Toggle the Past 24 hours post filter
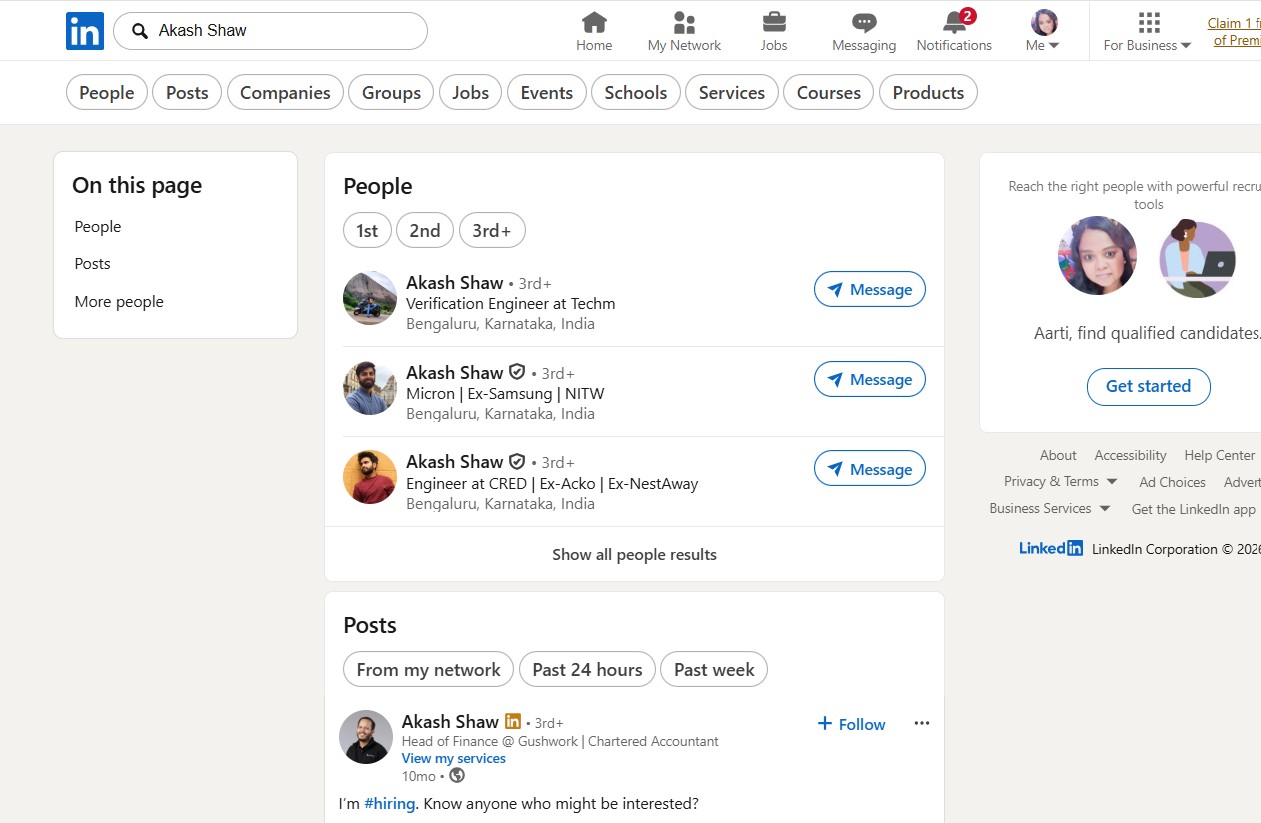Image resolution: width=1261 pixels, height=823 pixels. click(x=587, y=670)
